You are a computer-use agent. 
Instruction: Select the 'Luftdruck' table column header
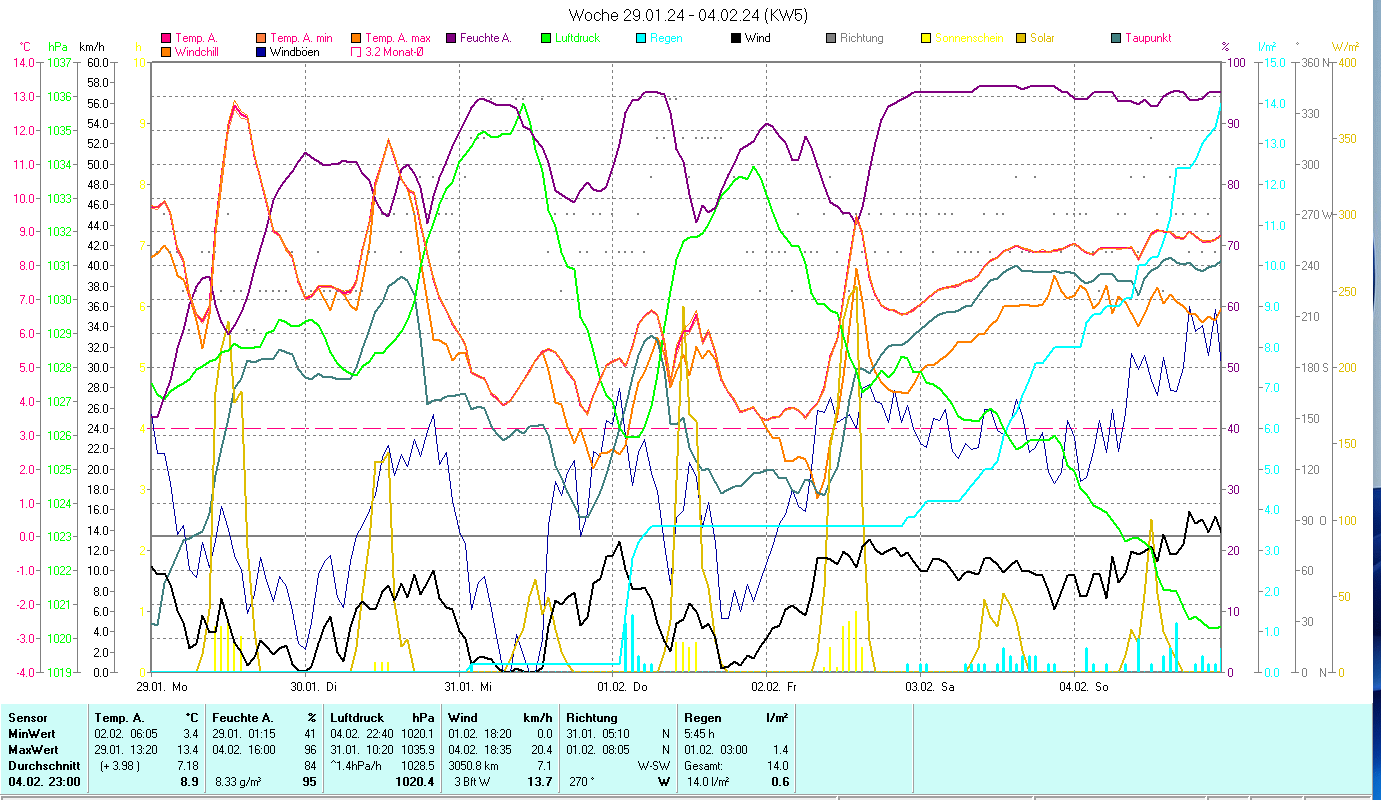coord(357,718)
